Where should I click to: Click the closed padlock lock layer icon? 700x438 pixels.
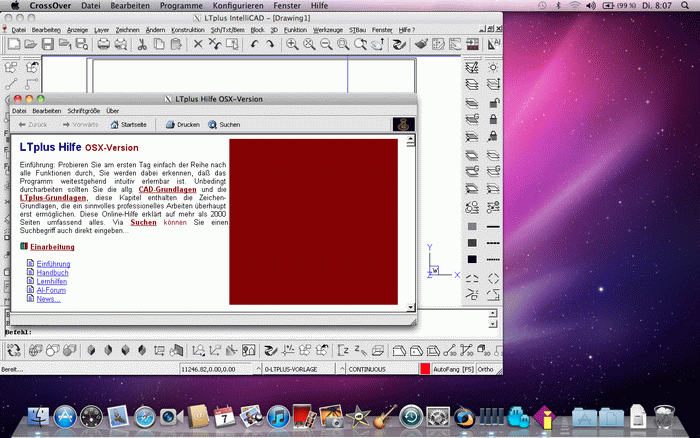coord(493,119)
